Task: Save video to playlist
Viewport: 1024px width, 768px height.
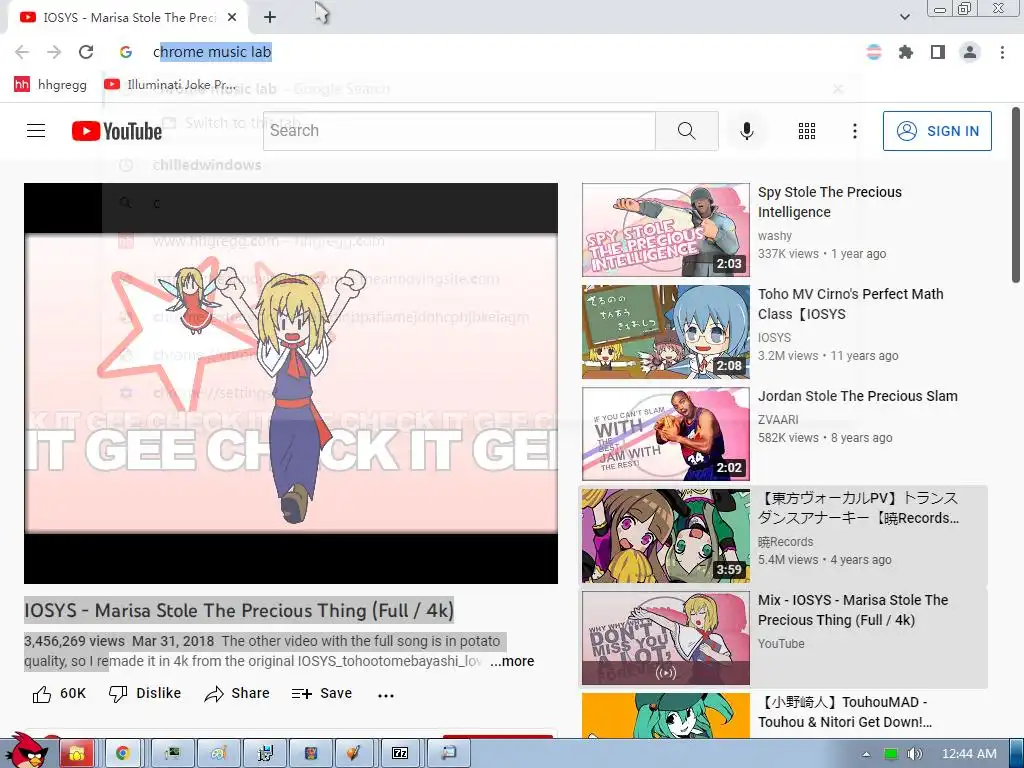Action: click(x=322, y=694)
